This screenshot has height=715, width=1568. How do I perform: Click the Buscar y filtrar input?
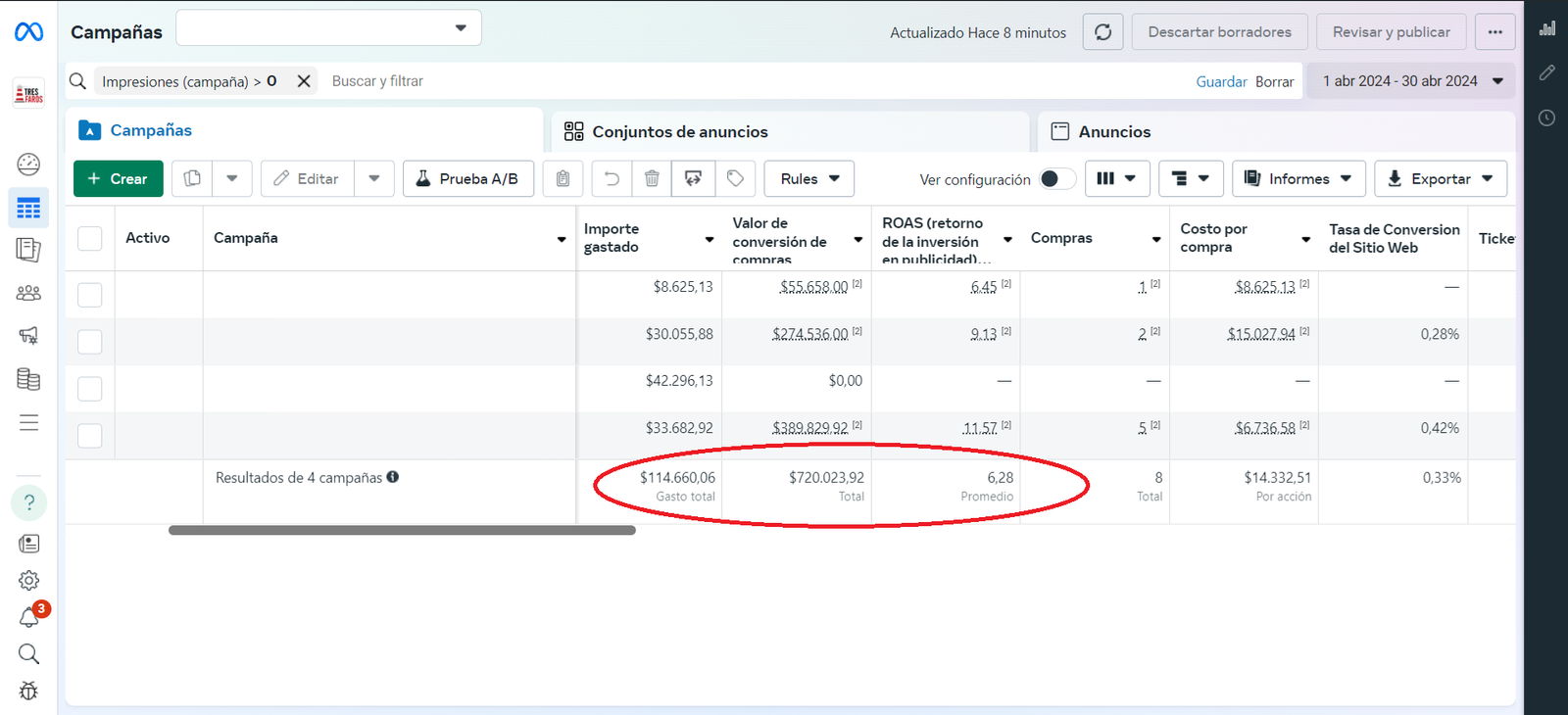pyautogui.click(x=755, y=81)
